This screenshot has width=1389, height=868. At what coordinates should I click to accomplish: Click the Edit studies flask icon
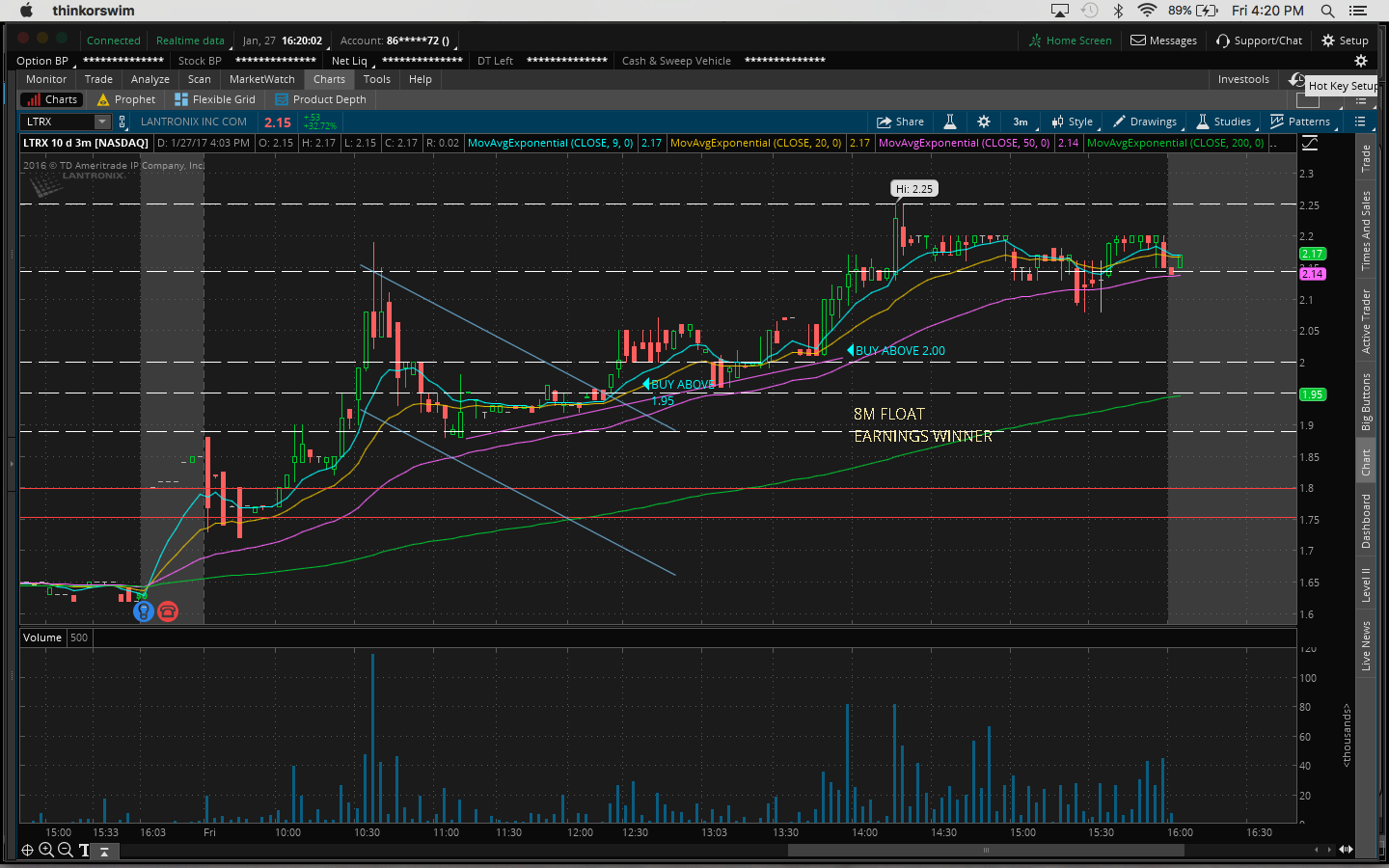click(950, 122)
